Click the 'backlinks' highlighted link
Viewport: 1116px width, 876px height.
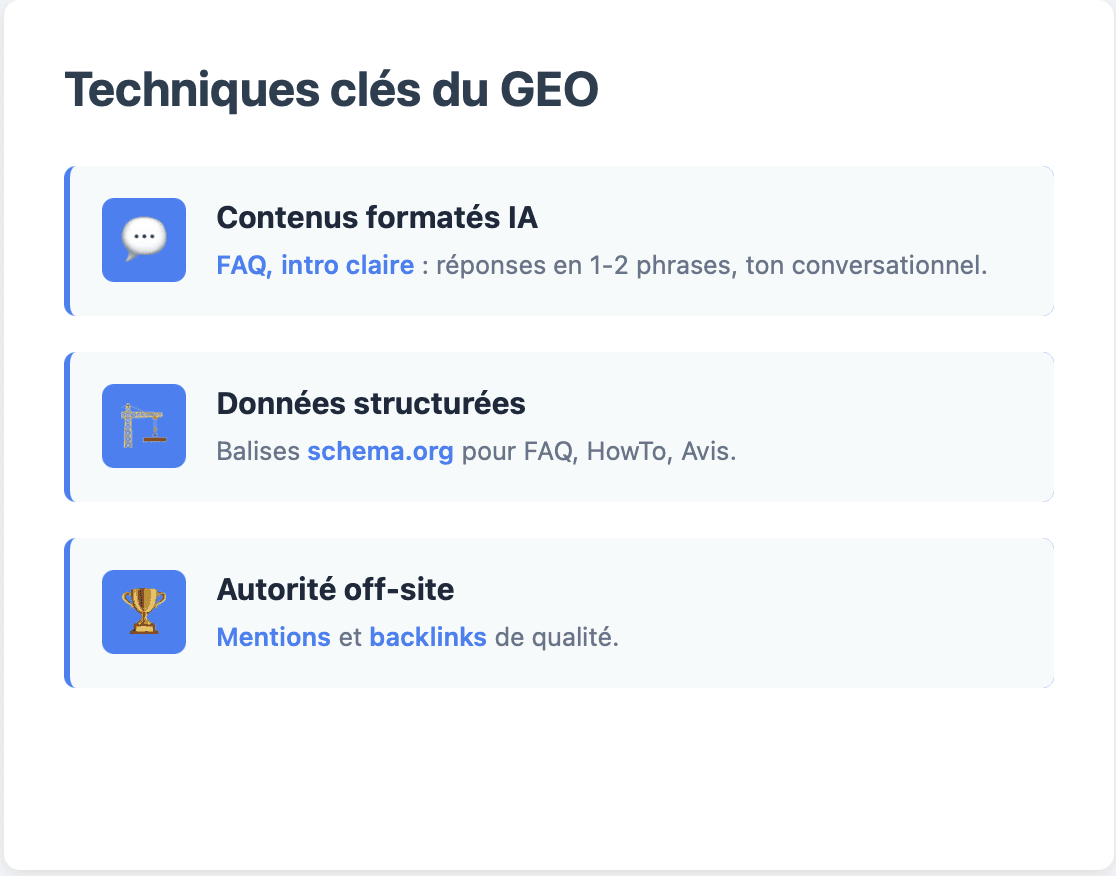point(428,638)
